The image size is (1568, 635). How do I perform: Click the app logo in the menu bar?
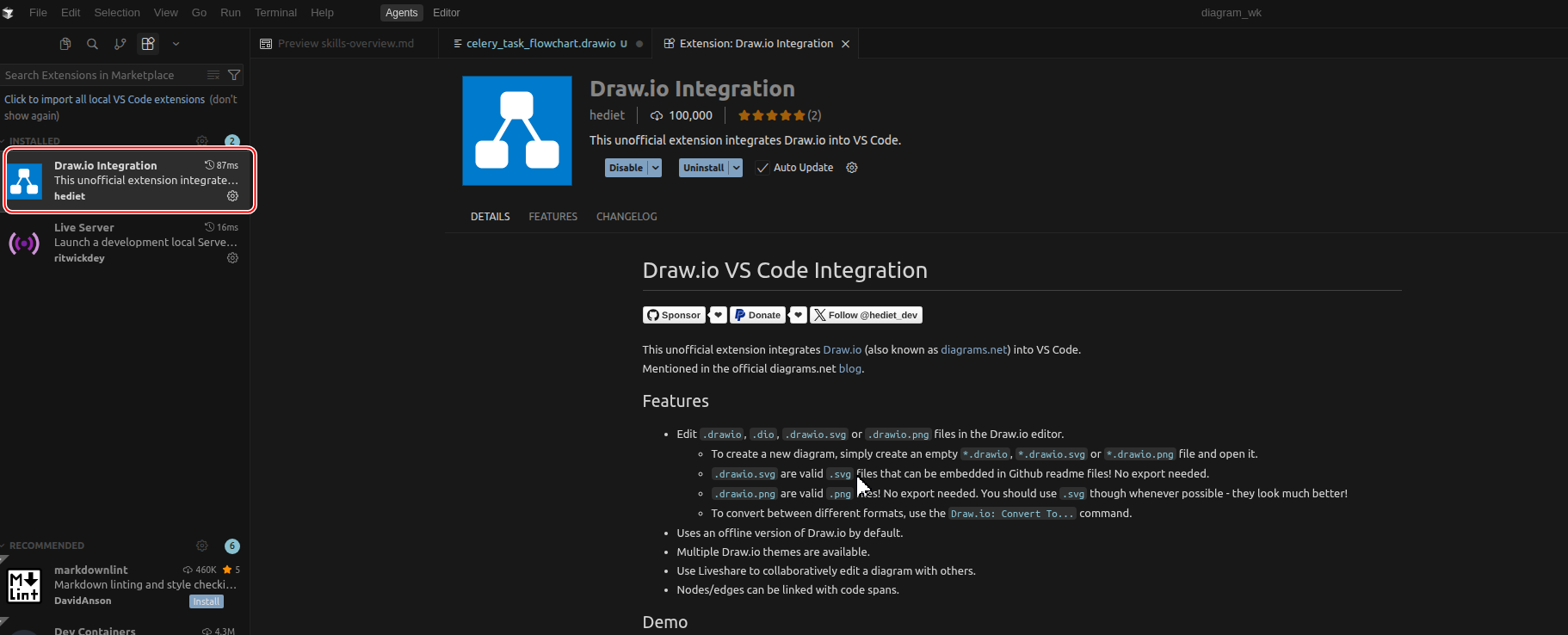point(9,13)
